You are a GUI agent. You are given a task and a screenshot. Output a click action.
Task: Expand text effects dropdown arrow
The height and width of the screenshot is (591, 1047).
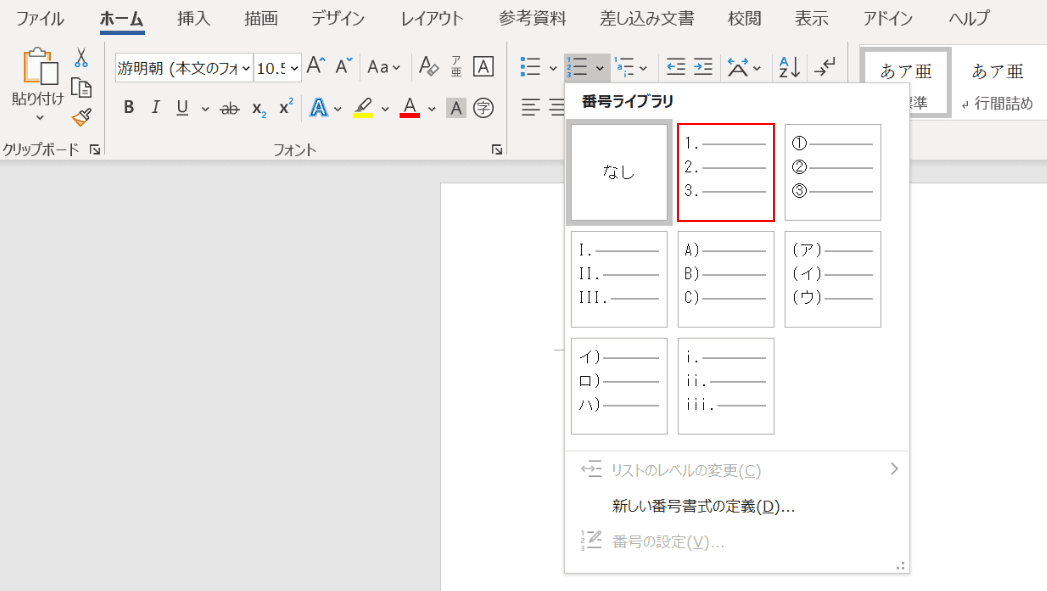[338, 108]
